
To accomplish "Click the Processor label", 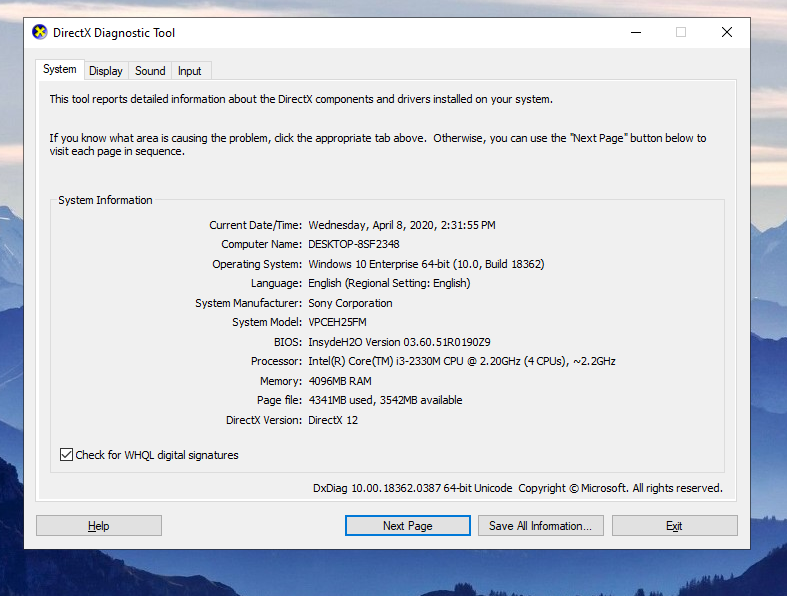I will pyautogui.click(x=277, y=362).
